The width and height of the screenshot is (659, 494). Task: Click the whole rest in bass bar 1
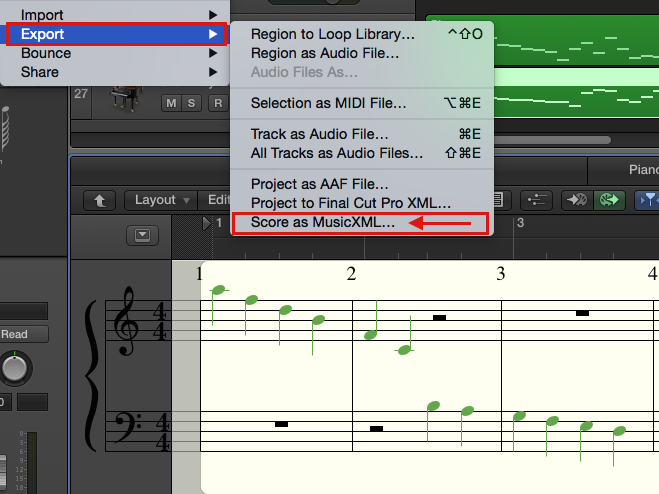tap(281, 424)
